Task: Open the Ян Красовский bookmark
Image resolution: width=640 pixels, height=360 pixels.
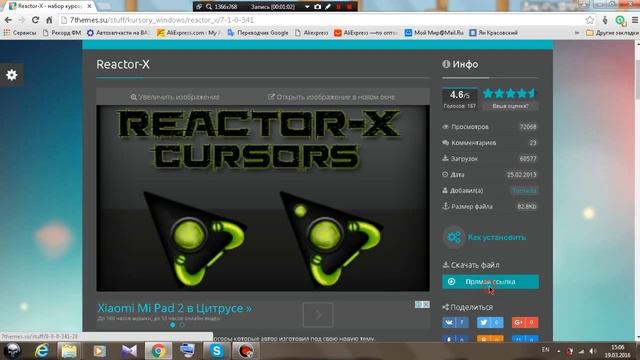Action: [x=493, y=33]
